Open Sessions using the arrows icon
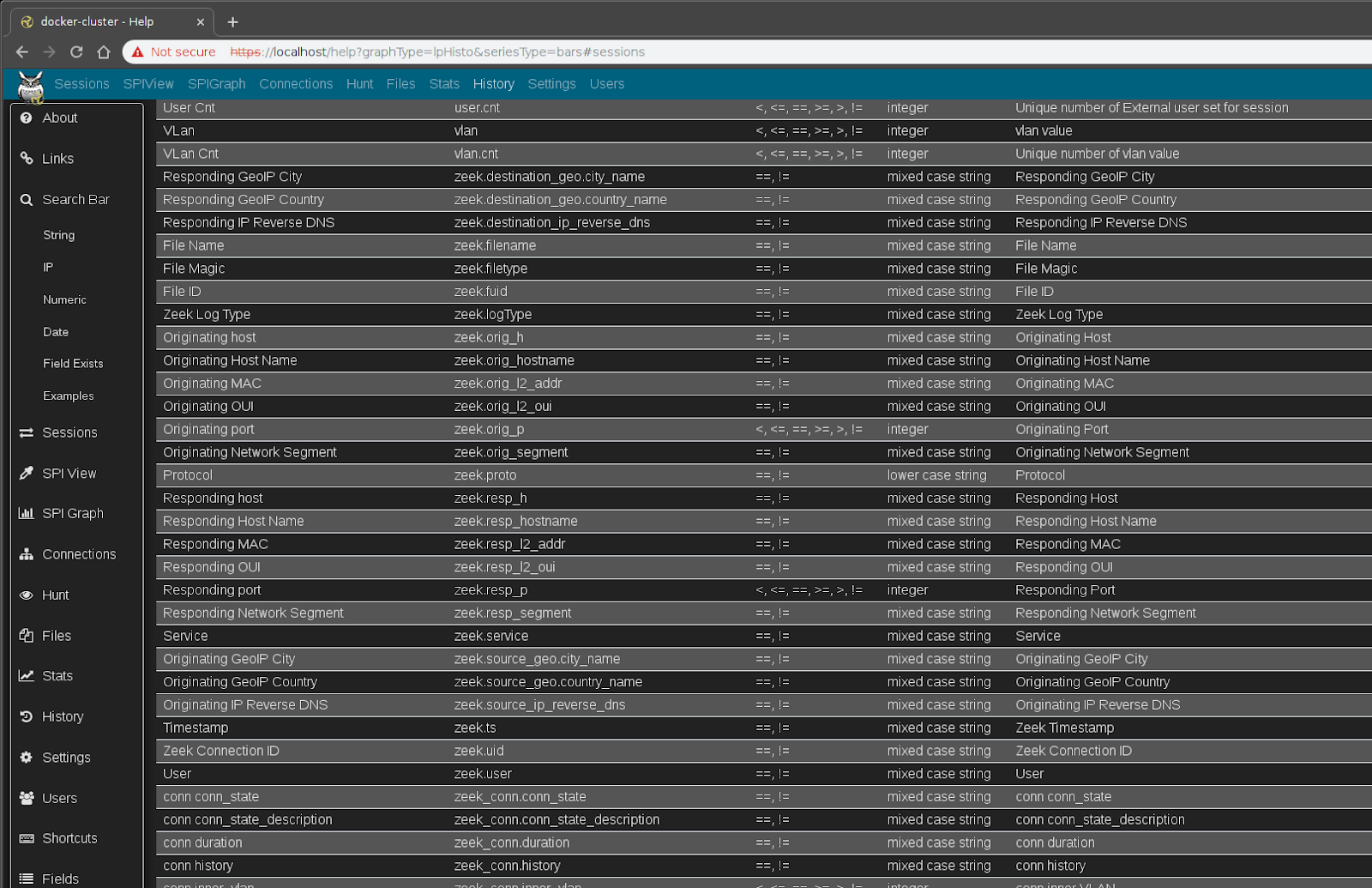 [x=26, y=432]
